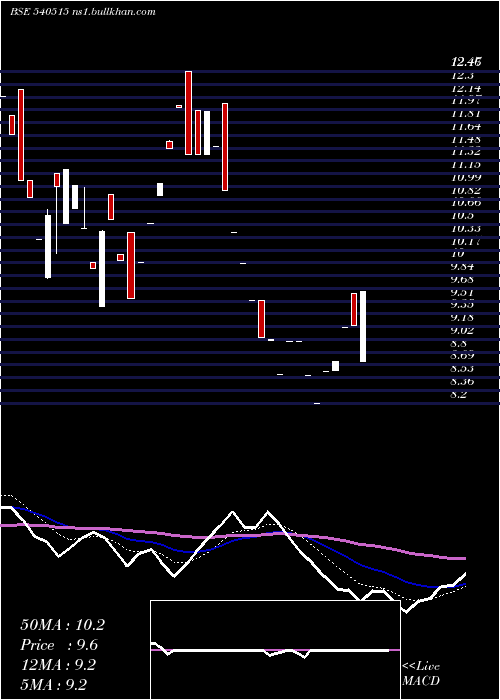Click the 12MA : 9.2 label
500x700 pixels.
pyautogui.click(x=58, y=665)
